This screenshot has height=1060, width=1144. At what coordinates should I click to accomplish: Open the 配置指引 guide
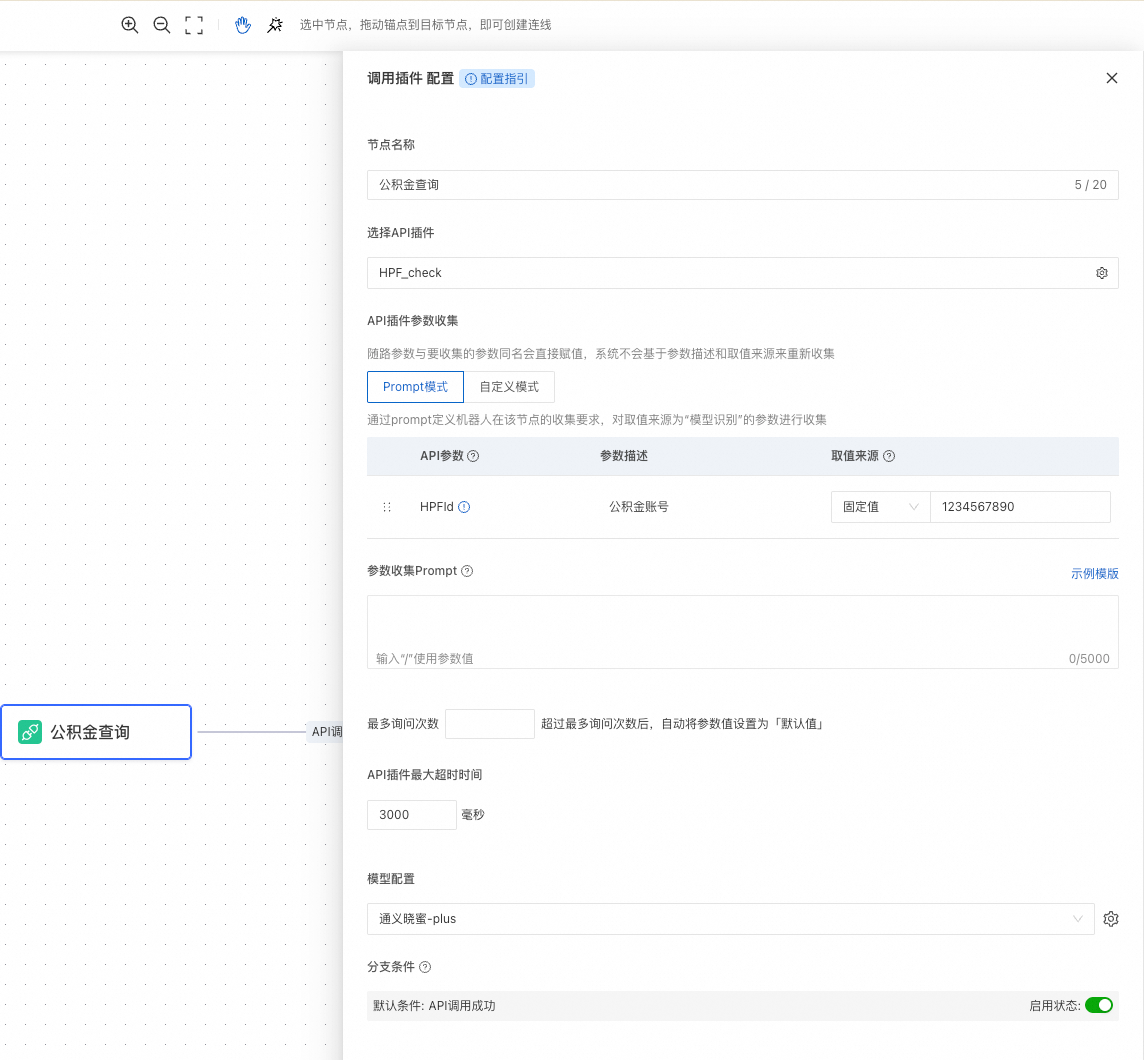[497, 79]
